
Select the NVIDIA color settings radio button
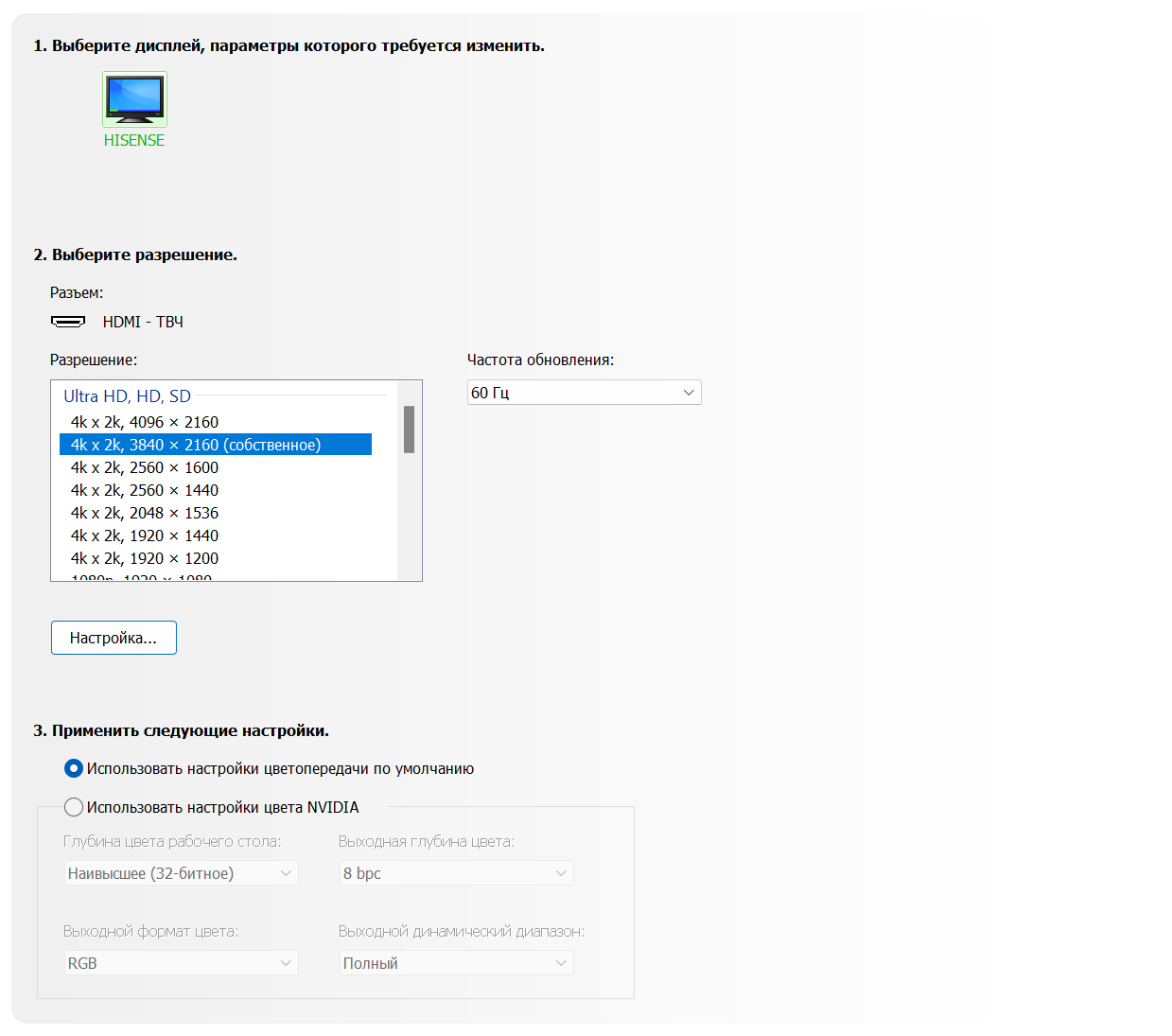tap(74, 807)
